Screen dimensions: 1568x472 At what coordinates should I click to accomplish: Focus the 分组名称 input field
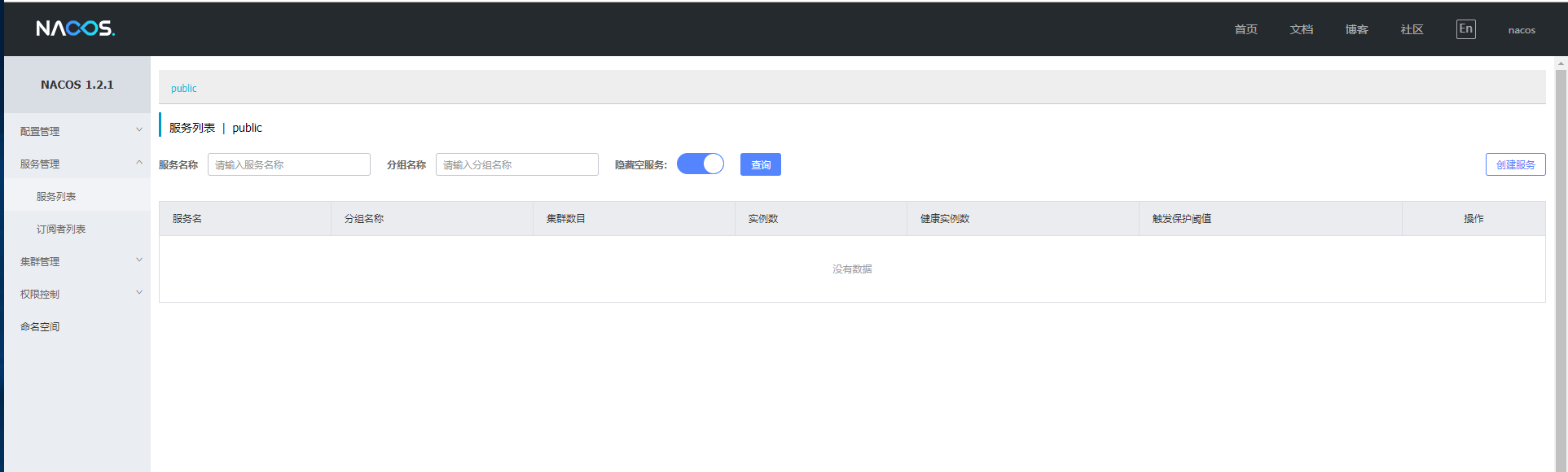[x=516, y=164]
